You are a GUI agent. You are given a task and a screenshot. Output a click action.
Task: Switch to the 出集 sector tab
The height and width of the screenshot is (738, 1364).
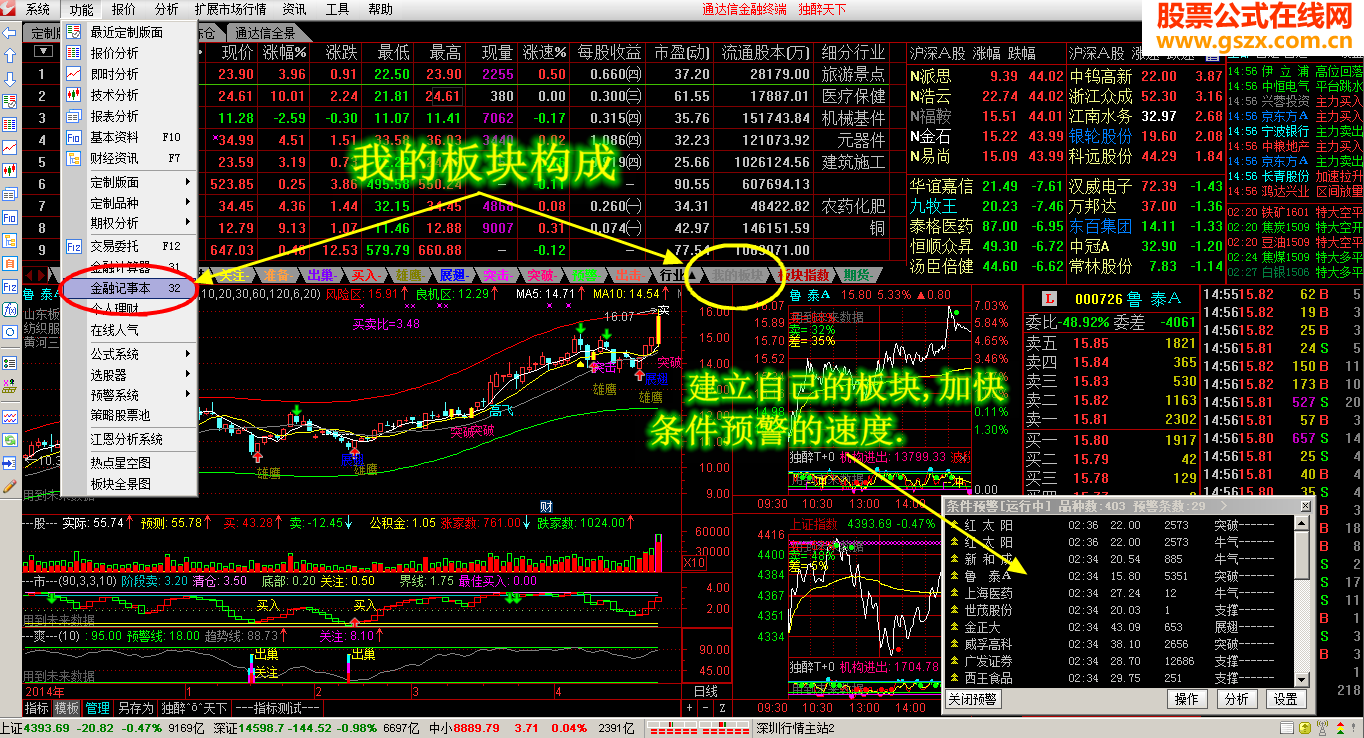[x=323, y=275]
